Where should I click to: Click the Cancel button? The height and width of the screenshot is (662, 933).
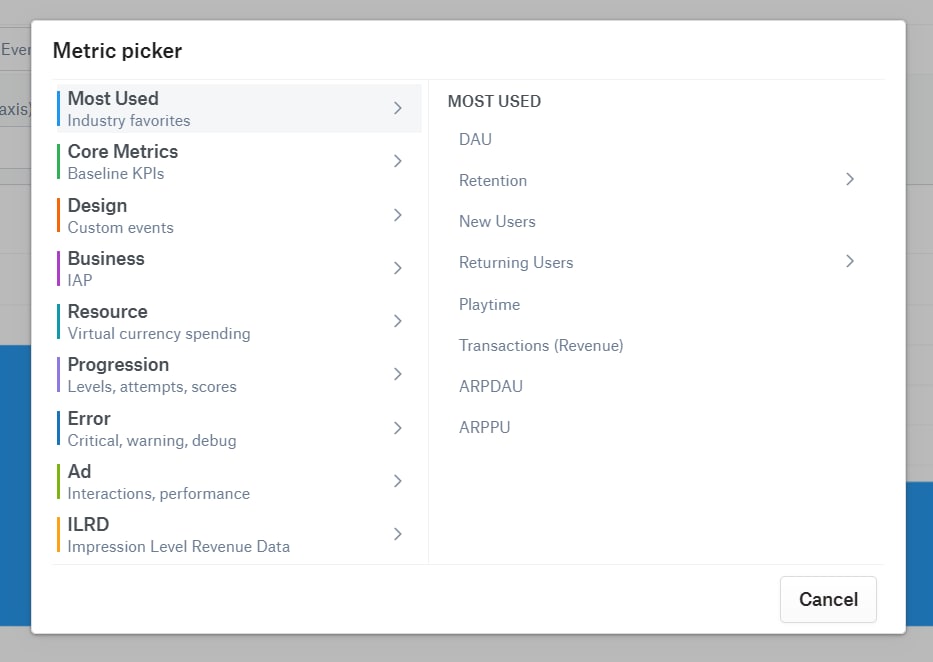[828, 599]
